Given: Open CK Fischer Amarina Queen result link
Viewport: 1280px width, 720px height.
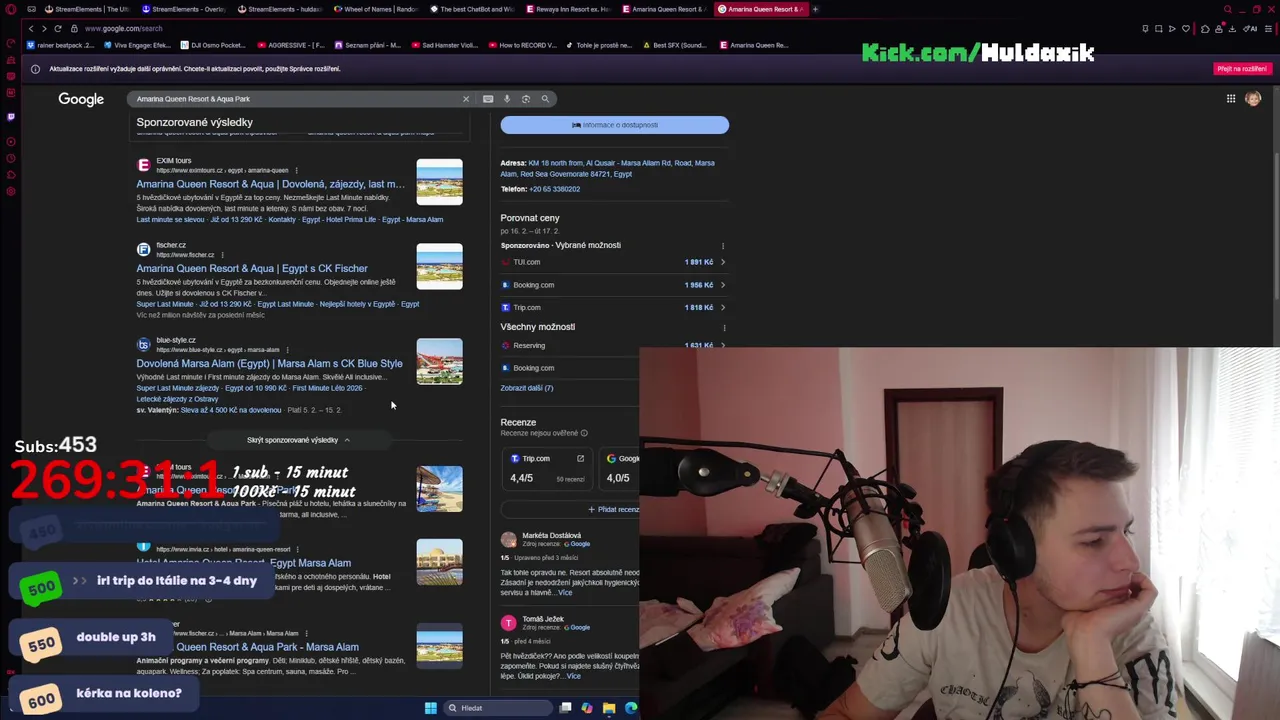Looking at the screenshot, I should [x=252, y=268].
